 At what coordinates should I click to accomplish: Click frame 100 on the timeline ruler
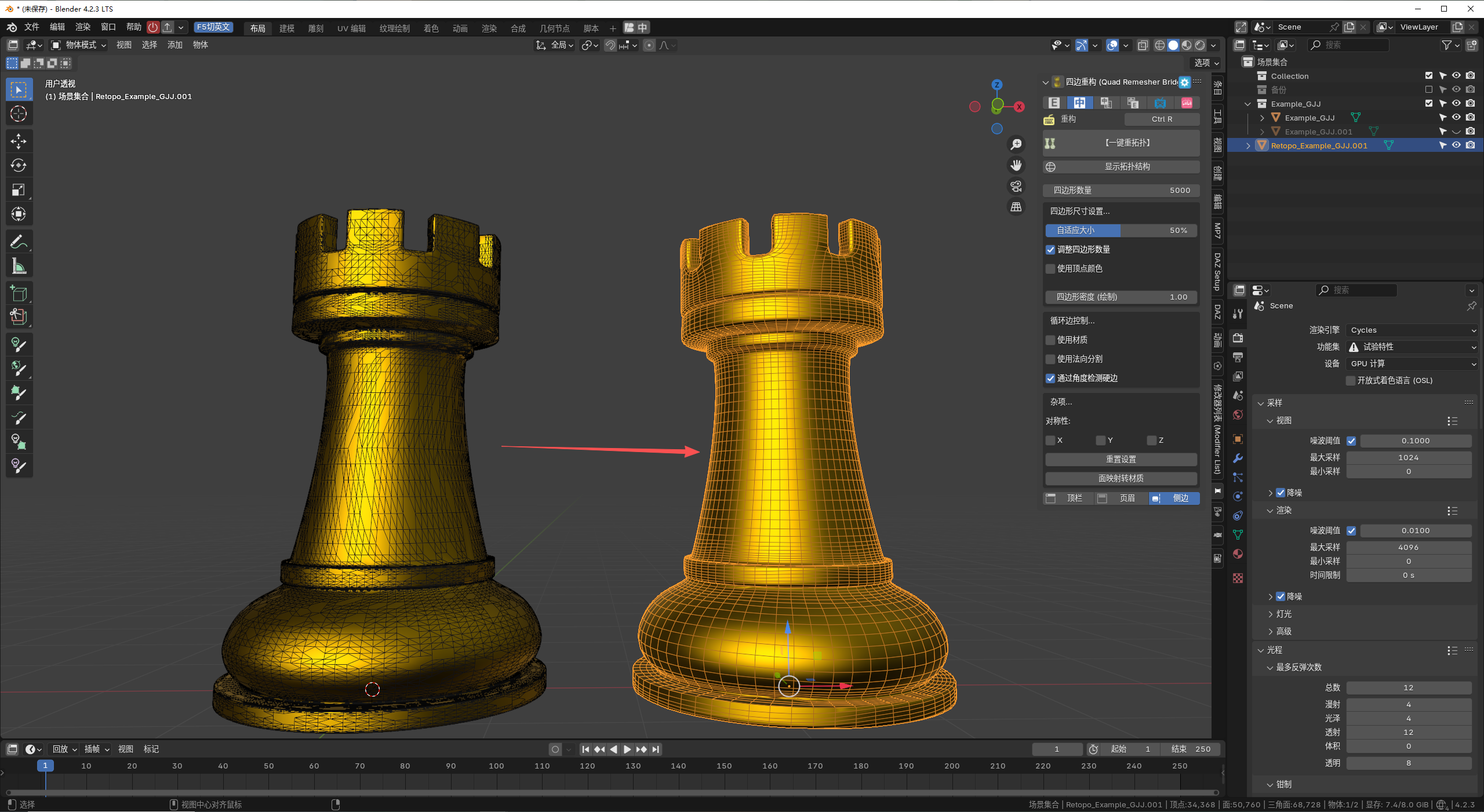pyautogui.click(x=496, y=766)
